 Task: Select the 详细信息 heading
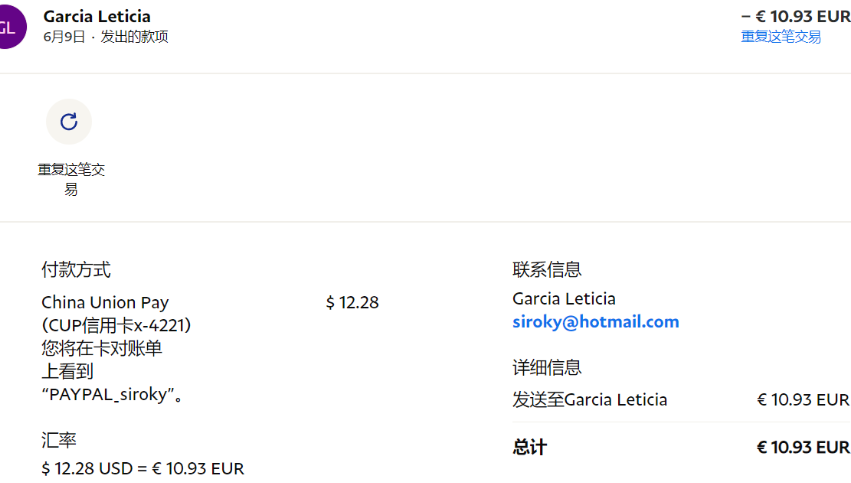(547, 368)
